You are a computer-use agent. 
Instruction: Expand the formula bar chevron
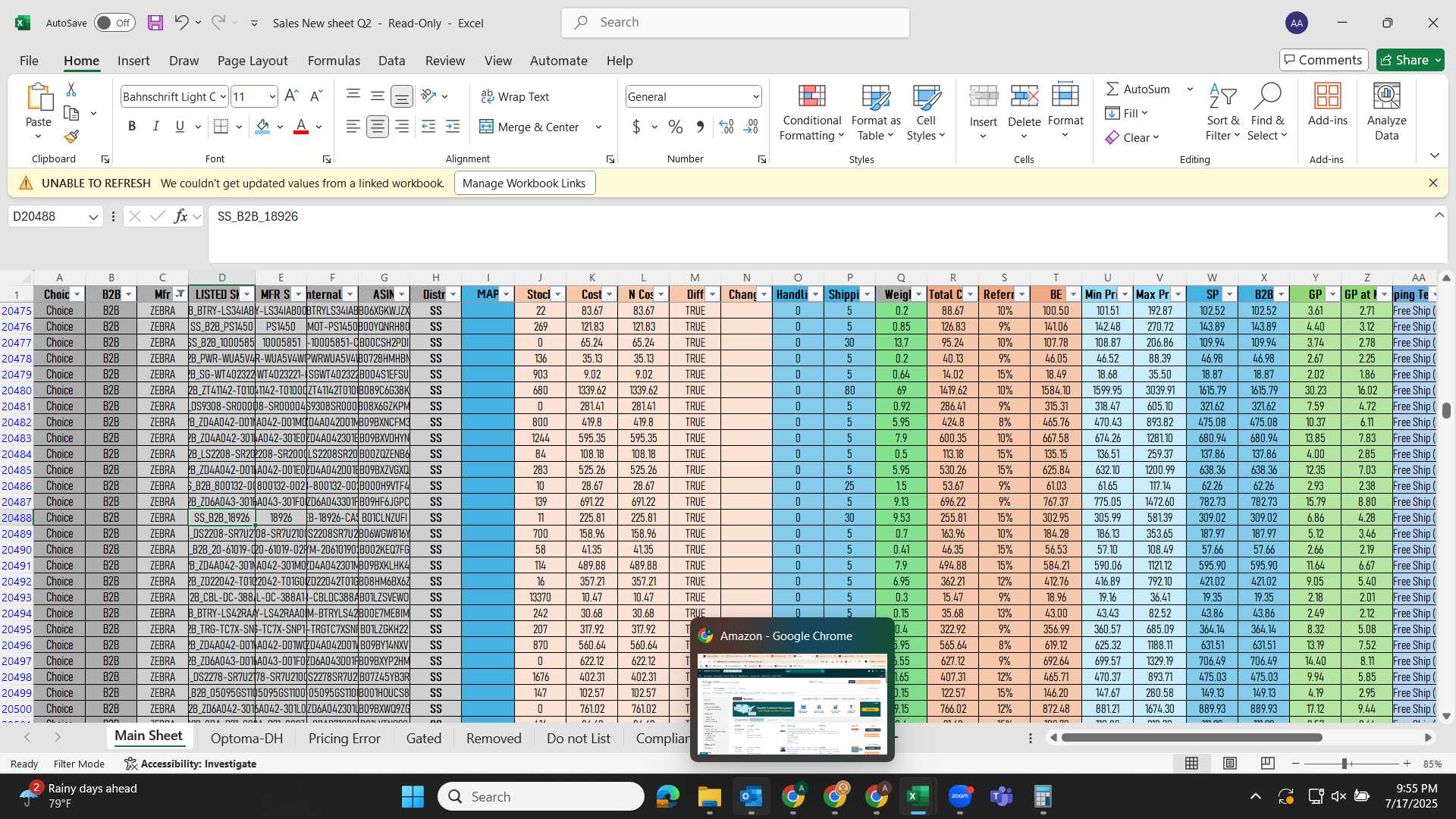(x=1439, y=215)
